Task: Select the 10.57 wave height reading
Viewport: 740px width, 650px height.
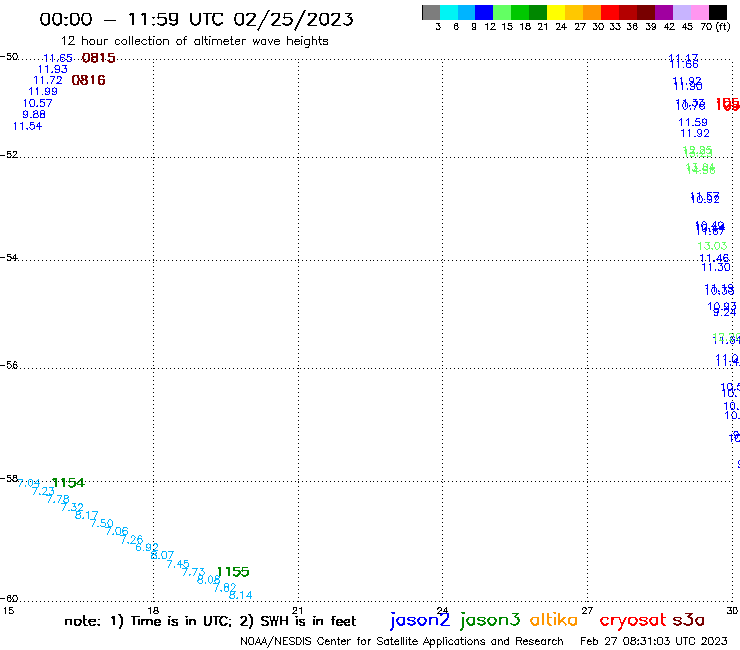Action: (x=38, y=103)
